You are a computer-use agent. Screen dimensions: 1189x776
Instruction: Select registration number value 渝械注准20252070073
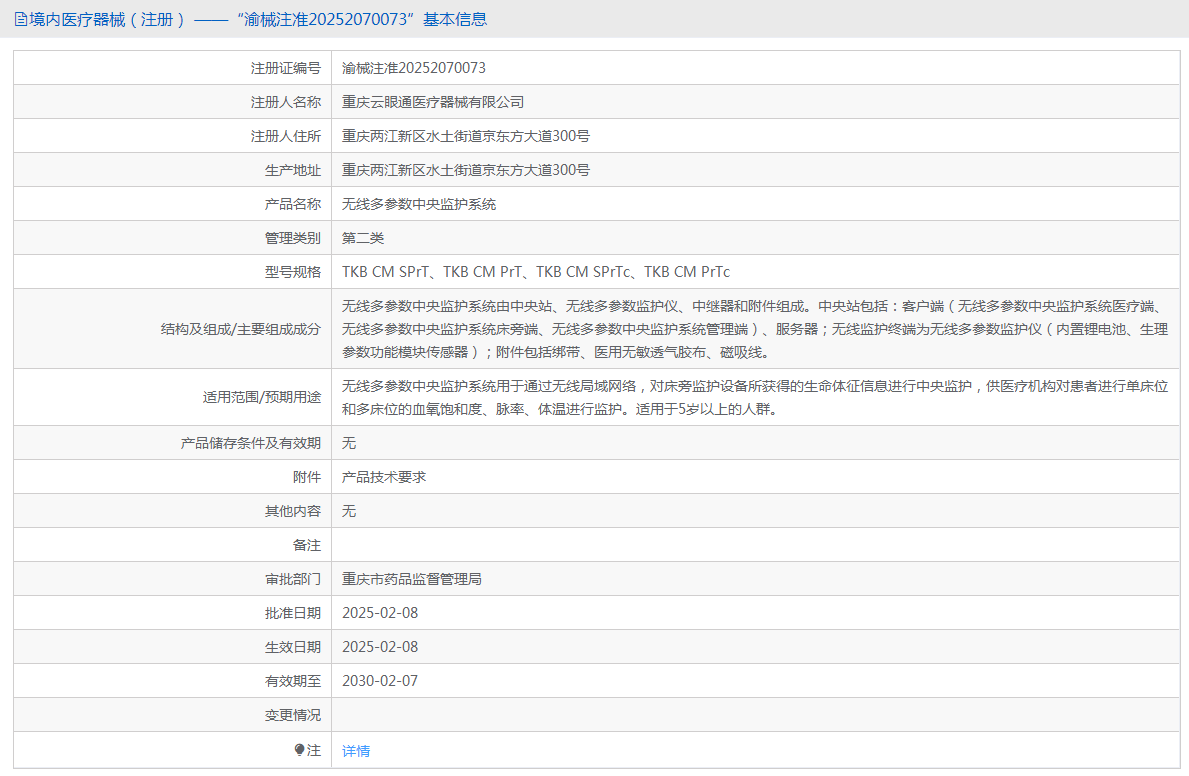pyautogui.click(x=413, y=68)
